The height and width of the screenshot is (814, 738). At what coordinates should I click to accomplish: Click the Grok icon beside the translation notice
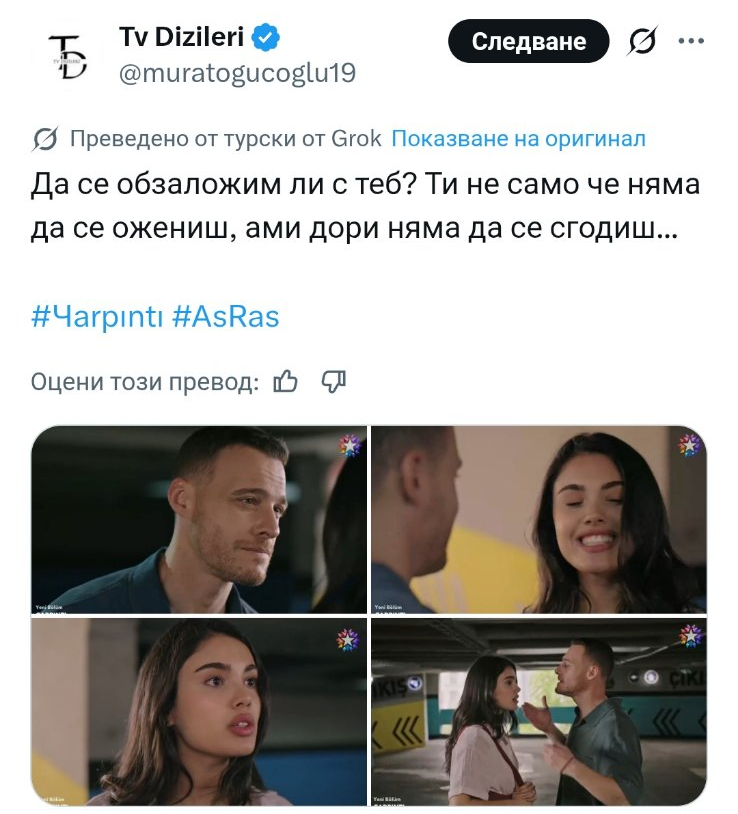pos(45,139)
